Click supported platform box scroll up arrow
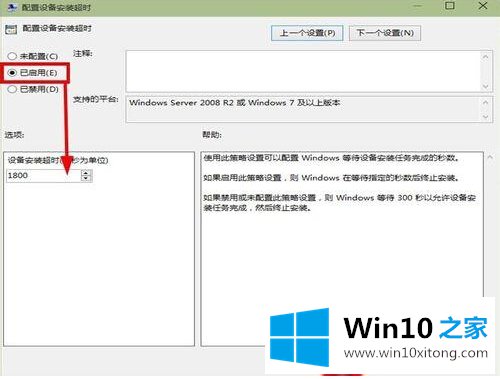Viewport: 500px width, 379px height. pos(486,102)
